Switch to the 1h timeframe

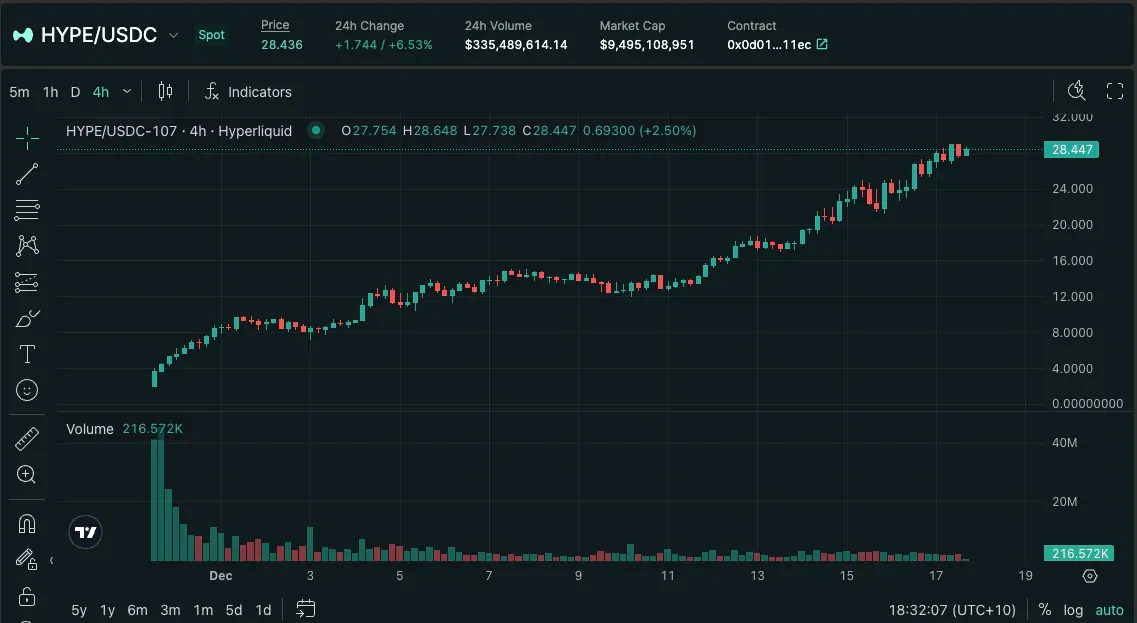tap(50, 92)
